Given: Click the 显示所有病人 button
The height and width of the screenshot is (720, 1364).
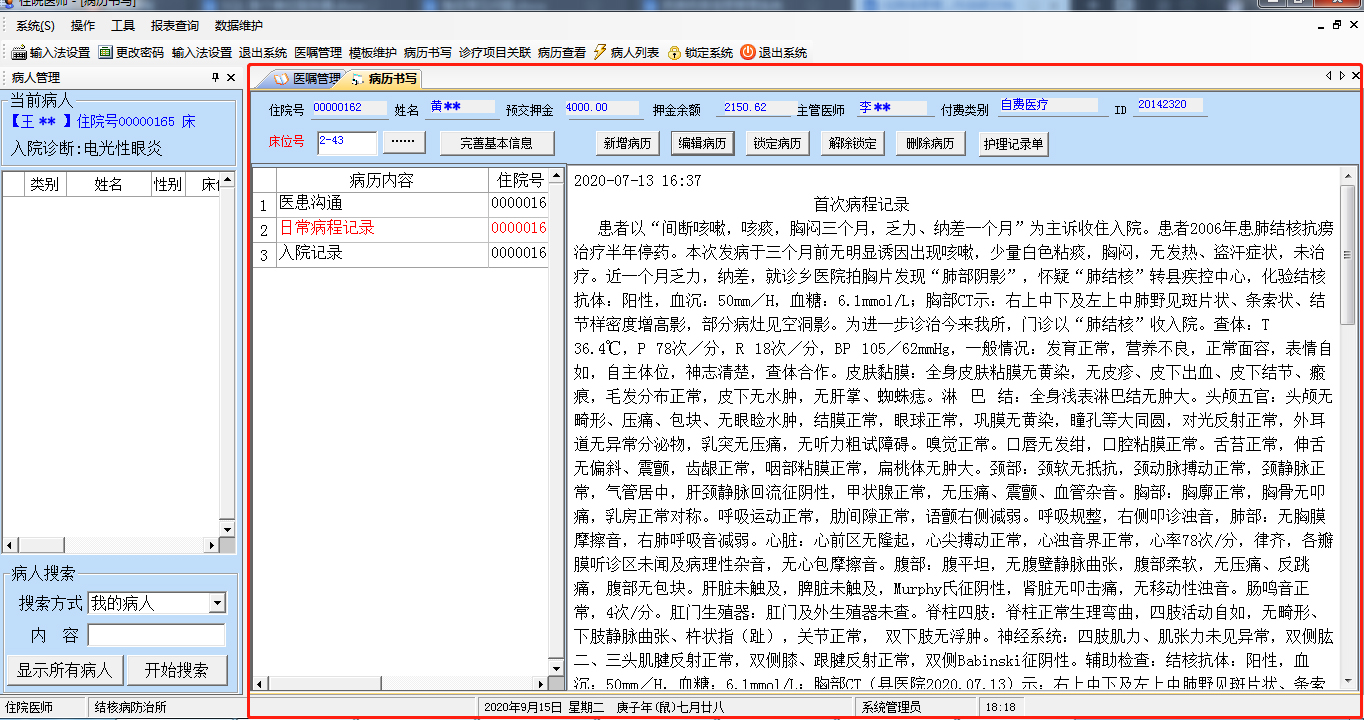Looking at the screenshot, I should 65,670.
